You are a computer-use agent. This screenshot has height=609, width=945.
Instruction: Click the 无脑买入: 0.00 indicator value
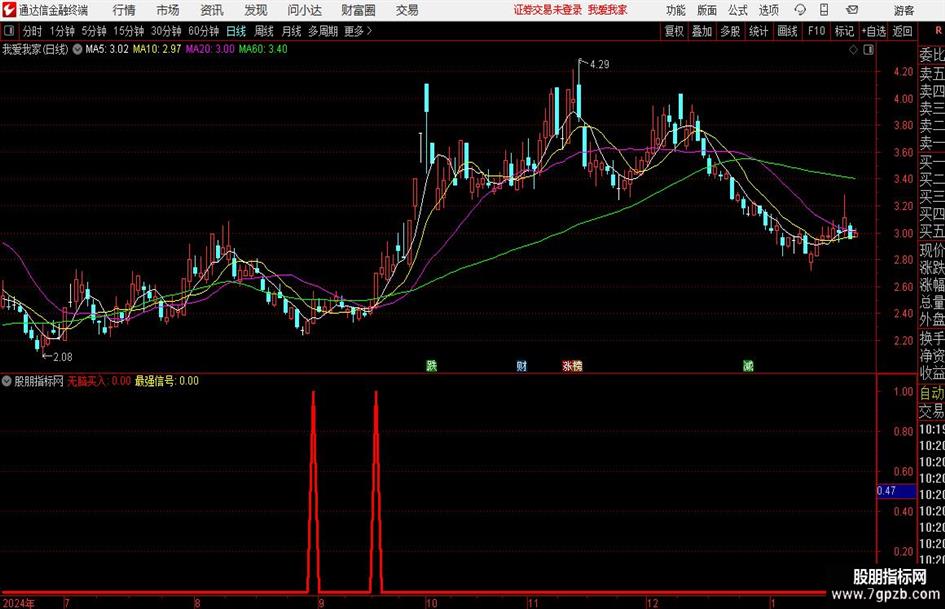99,381
